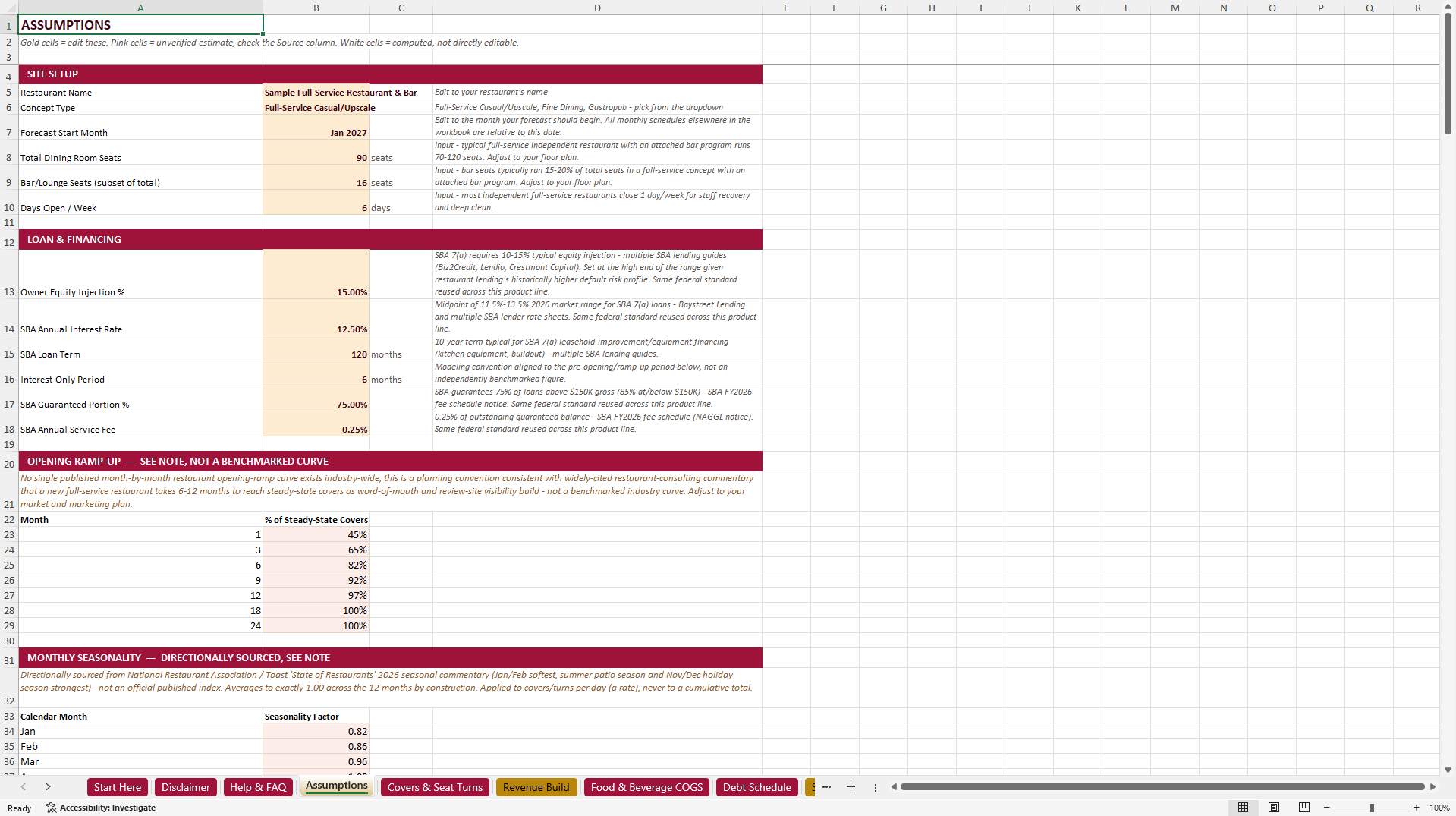The image size is (1456, 816).
Task: Open the Food & Beverage COGS tab
Action: click(646, 787)
